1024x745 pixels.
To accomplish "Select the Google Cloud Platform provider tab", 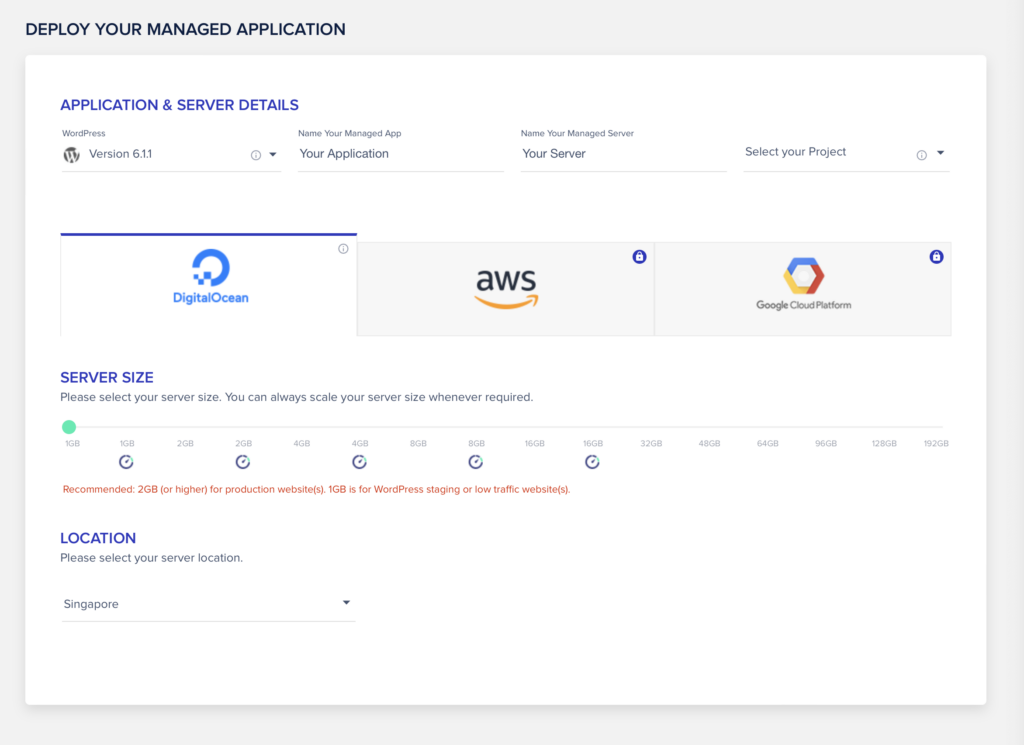I will point(803,289).
